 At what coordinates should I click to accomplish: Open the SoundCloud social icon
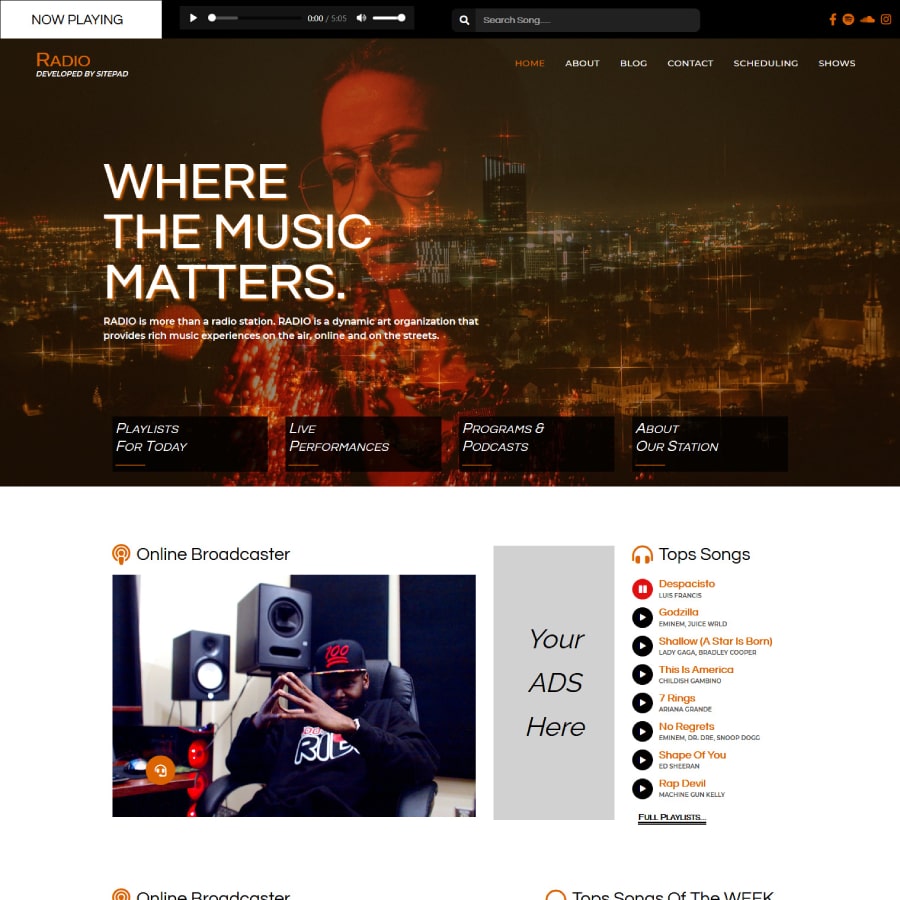(867, 20)
